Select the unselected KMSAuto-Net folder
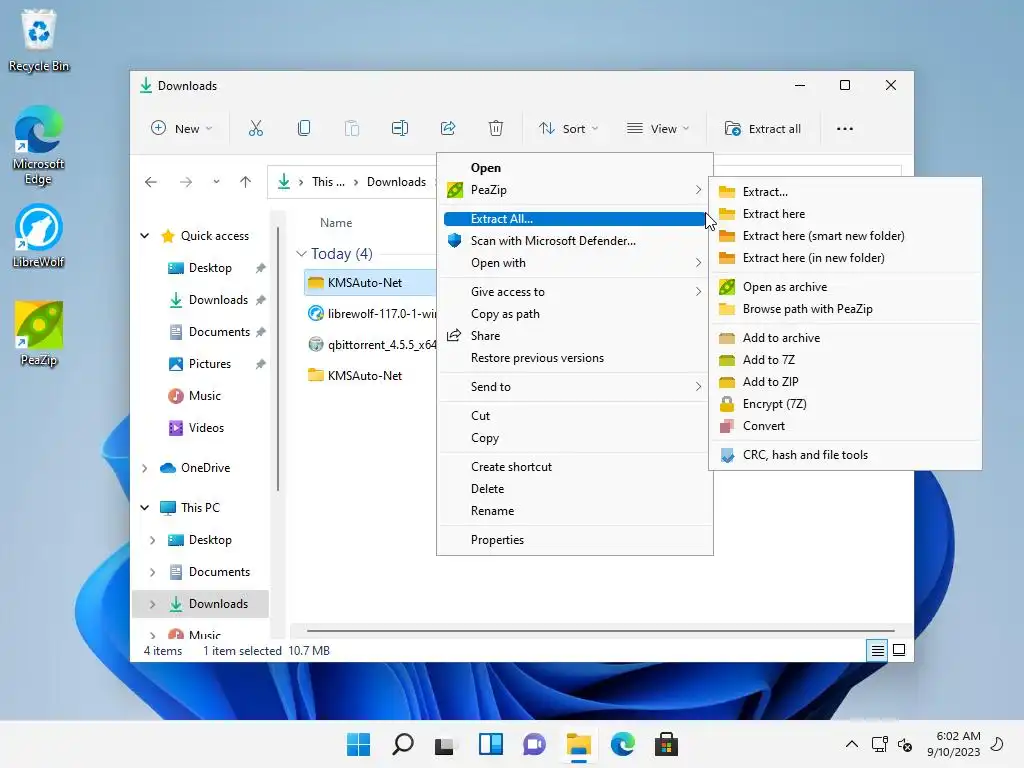Screen dimensions: 1024x768 pyautogui.click(x=356, y=376)
